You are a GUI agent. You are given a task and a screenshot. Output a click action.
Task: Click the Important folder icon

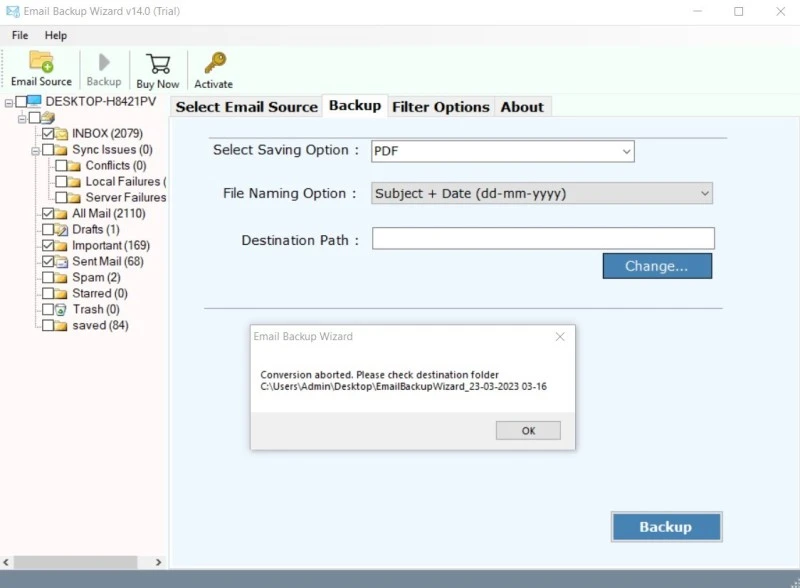point(61,246)
